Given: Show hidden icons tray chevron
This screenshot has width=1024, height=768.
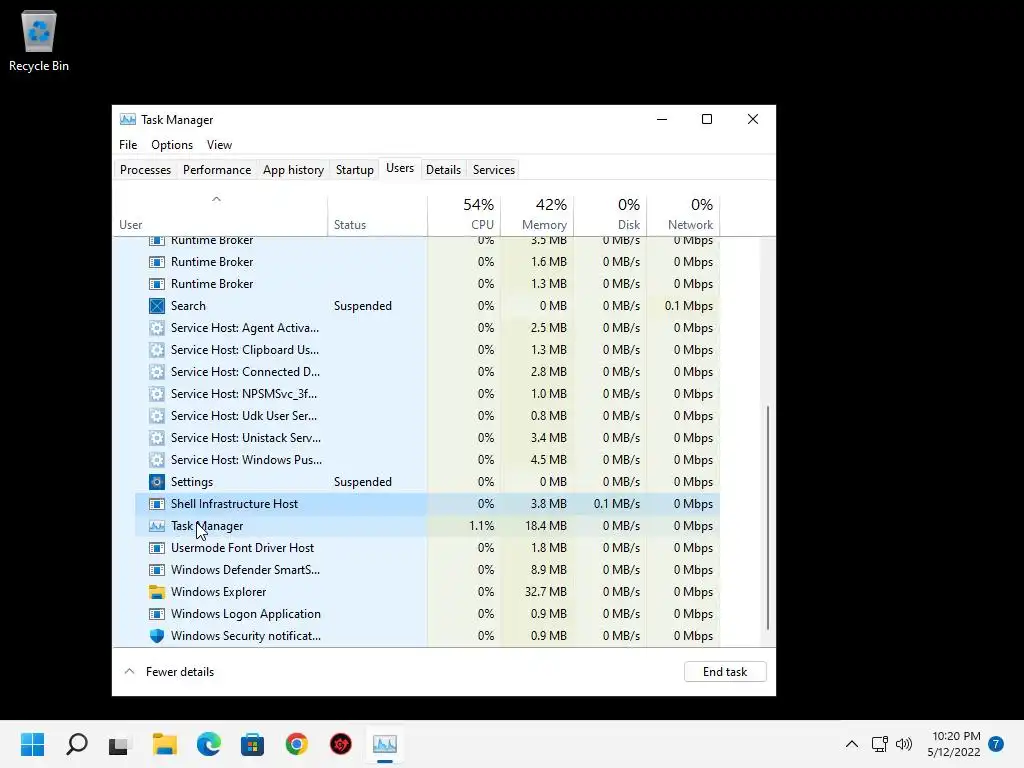Looking at the screenshot, I should click(x=852, y=744).
